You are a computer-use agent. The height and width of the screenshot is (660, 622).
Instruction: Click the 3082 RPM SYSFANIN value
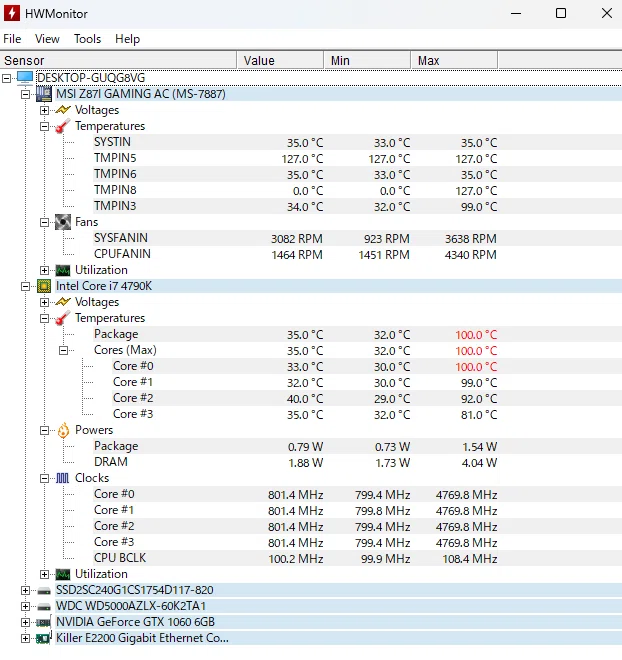tap(297, 239)
